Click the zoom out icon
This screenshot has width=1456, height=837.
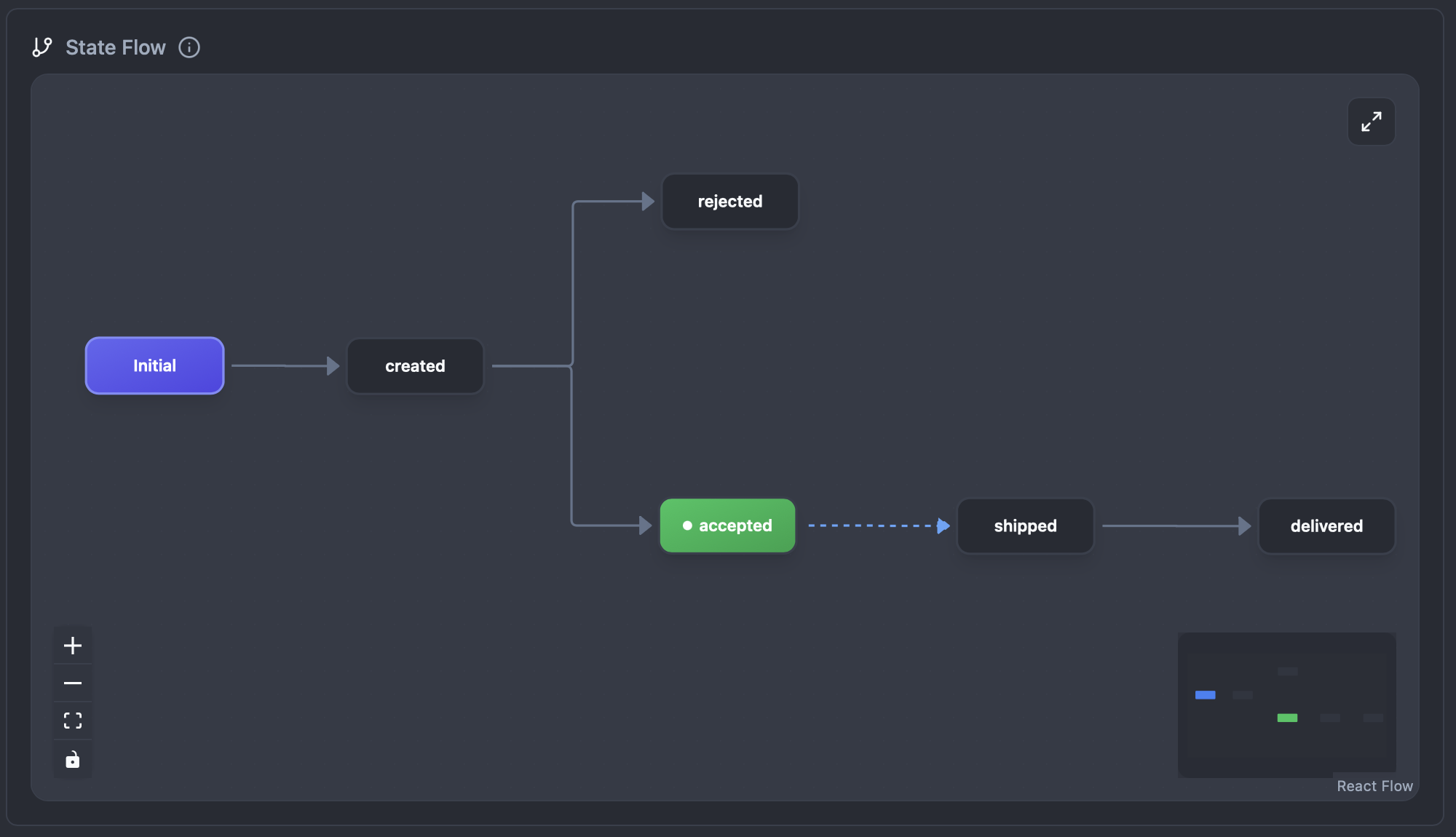point(72,683)
